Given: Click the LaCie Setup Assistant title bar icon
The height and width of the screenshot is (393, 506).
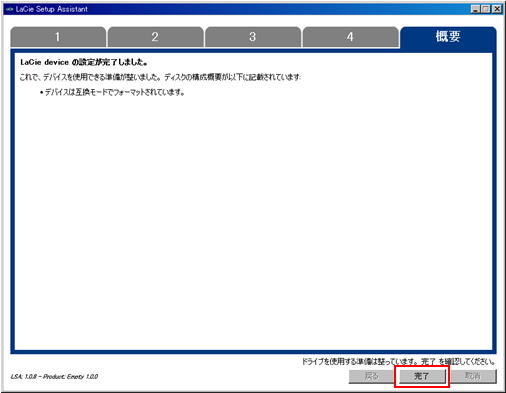Looking at the screenshot, I should tap(9, 9).
